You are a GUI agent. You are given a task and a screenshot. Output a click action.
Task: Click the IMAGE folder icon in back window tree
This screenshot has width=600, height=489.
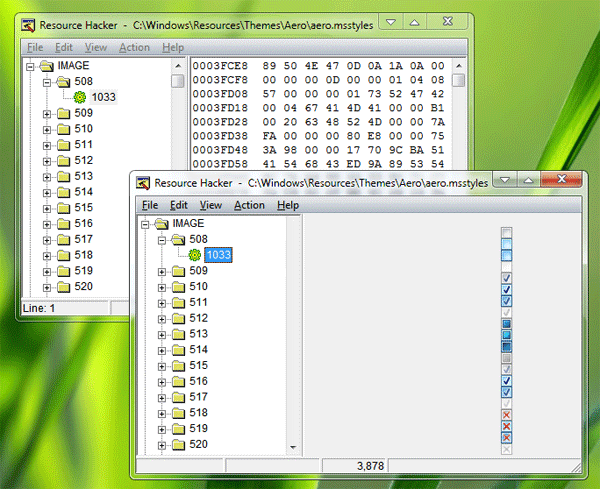[47, 66]
